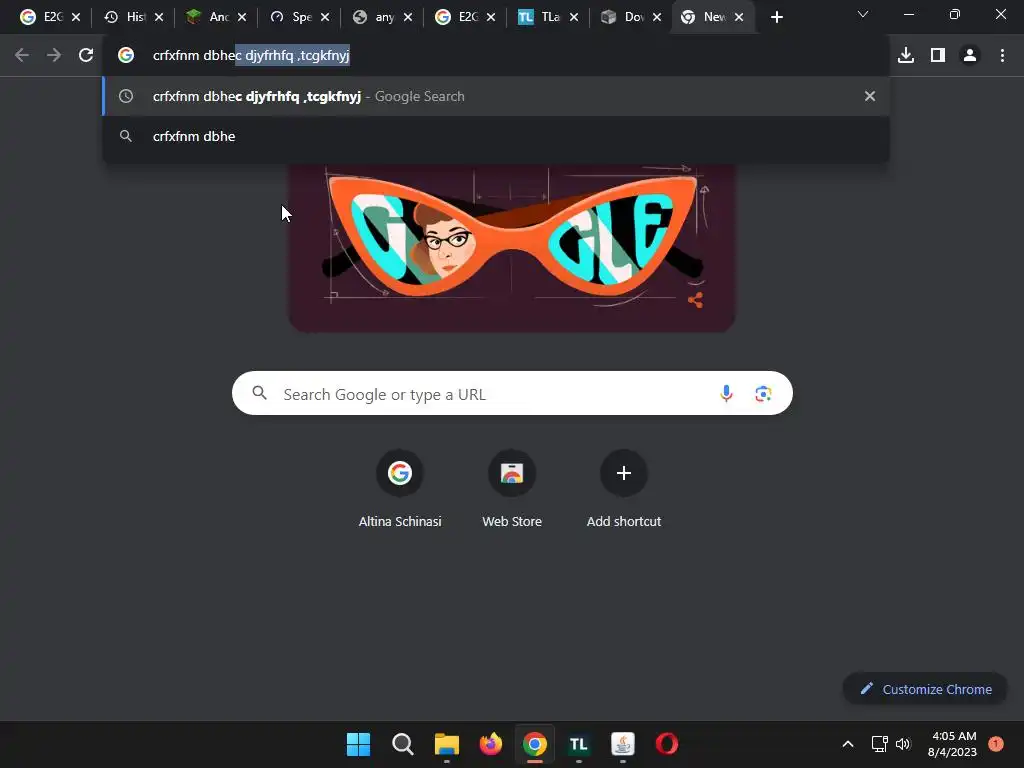The image size is (1024, 768).
Task: Start voice search with microphone icon
Action: point(726,393)
